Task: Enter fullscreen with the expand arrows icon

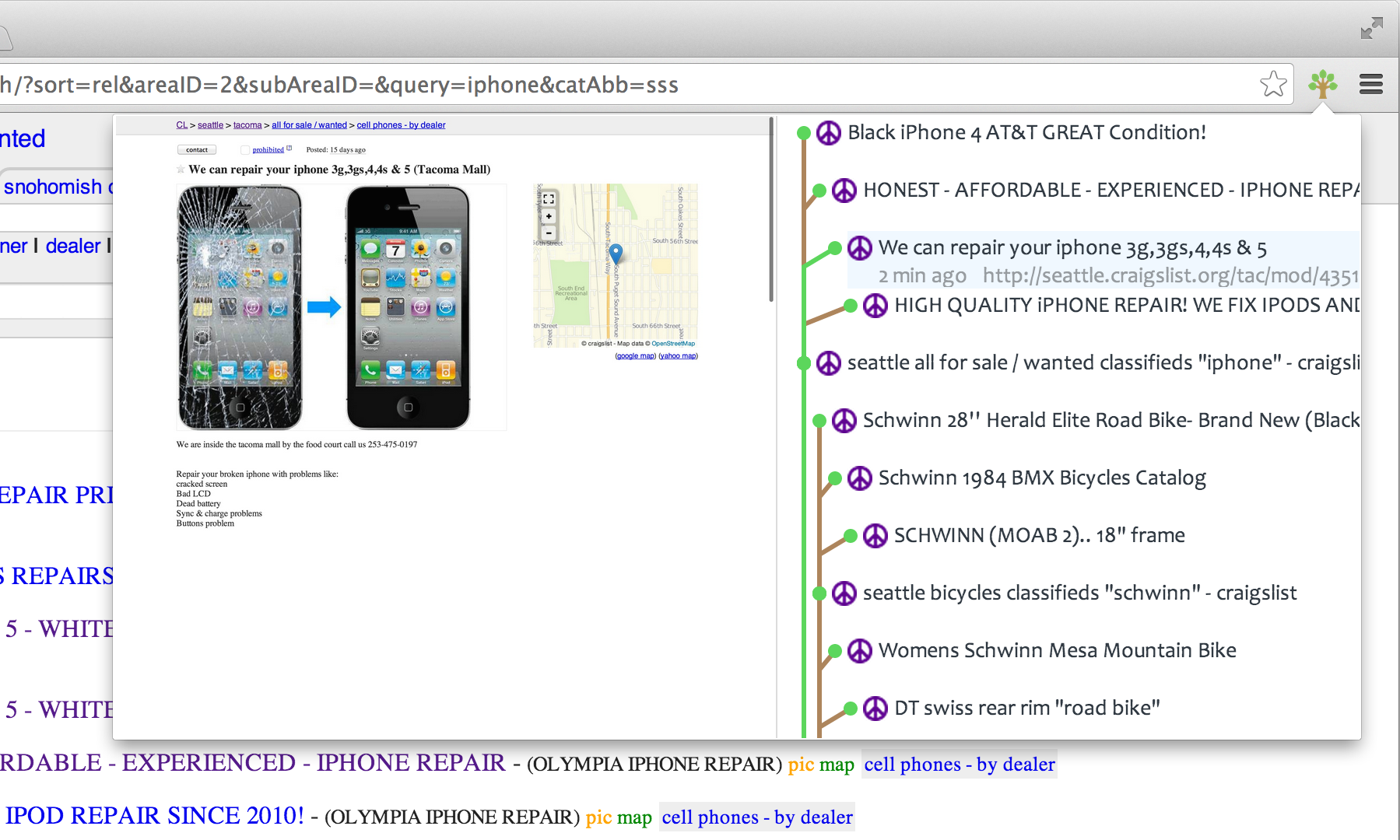Action: 1371,29
